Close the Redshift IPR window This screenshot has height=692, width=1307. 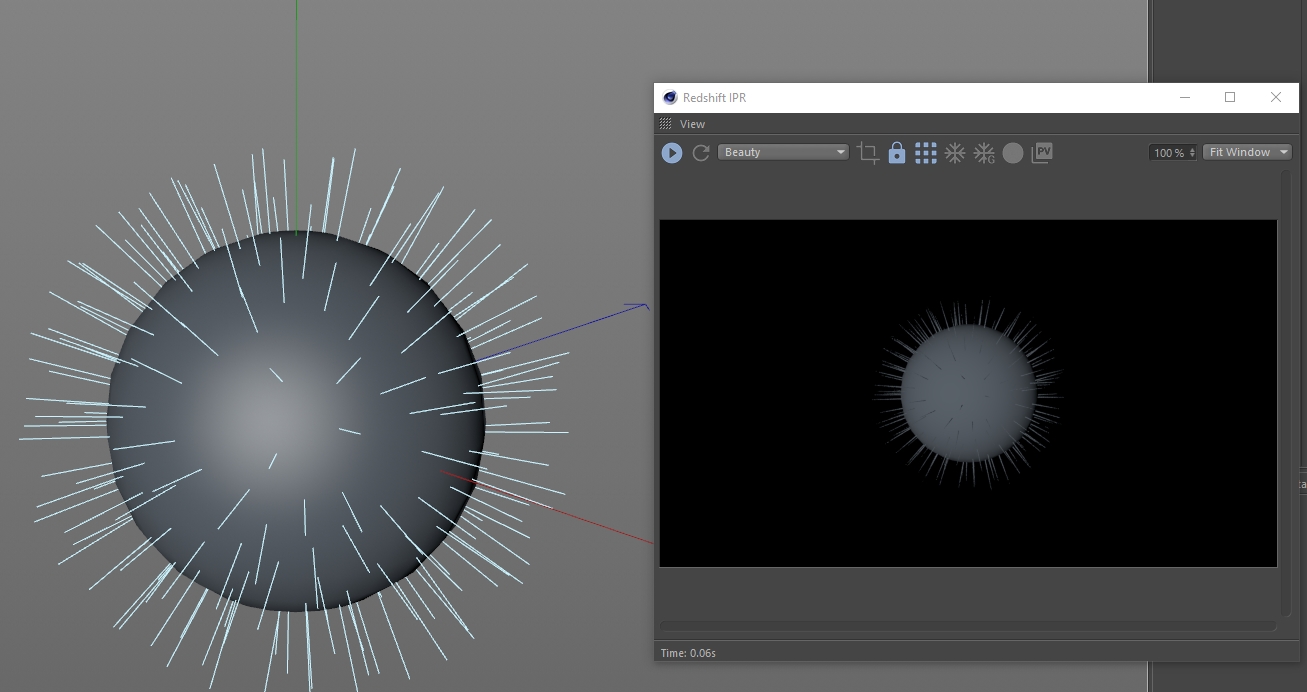click(1275, 97)
